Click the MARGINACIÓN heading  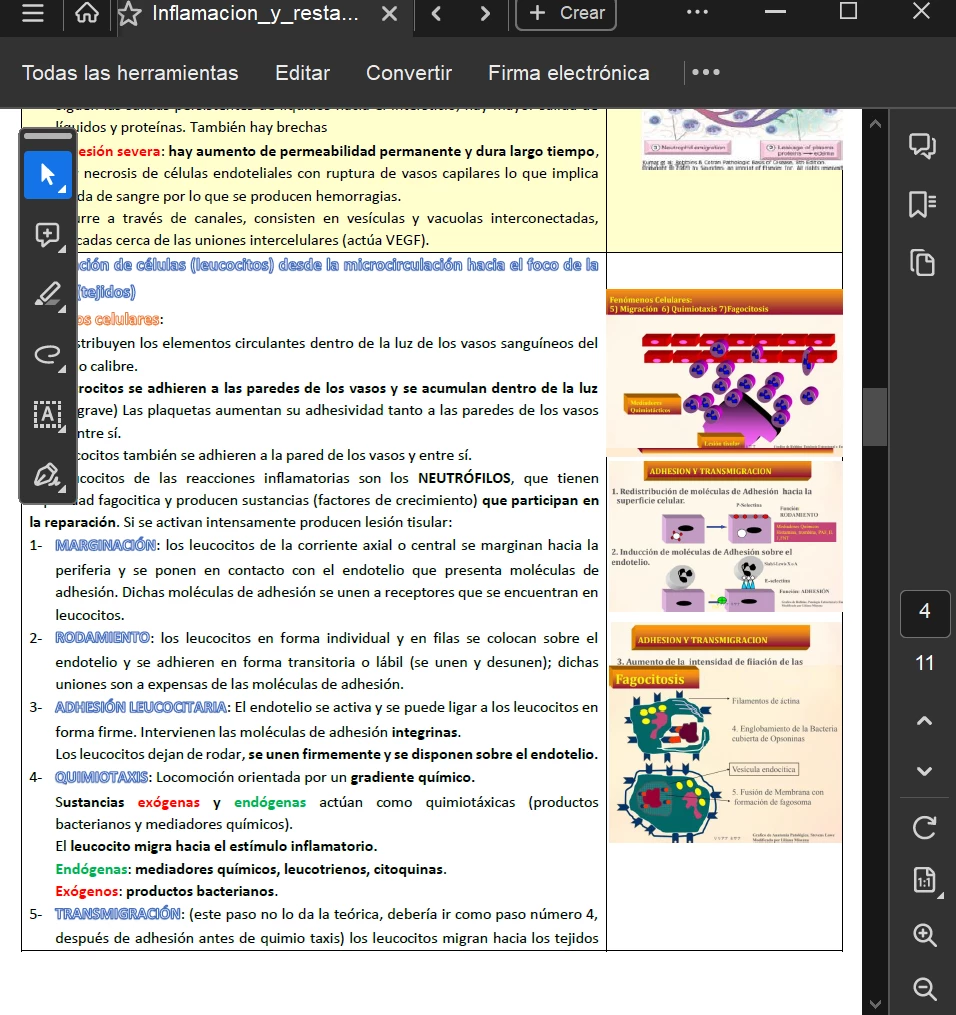(105, 546)
